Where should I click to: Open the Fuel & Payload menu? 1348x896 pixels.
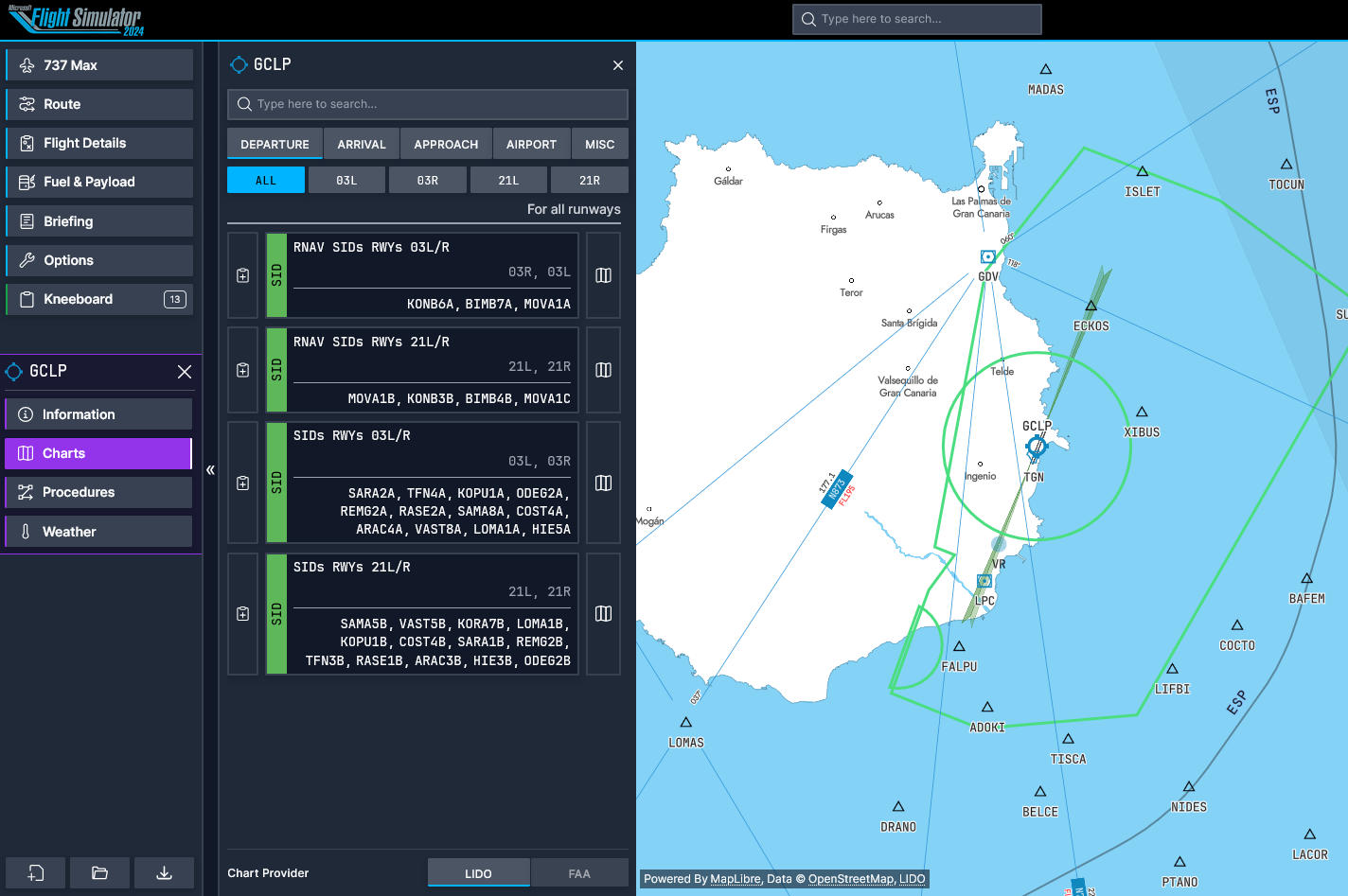(x=99, y=182)
